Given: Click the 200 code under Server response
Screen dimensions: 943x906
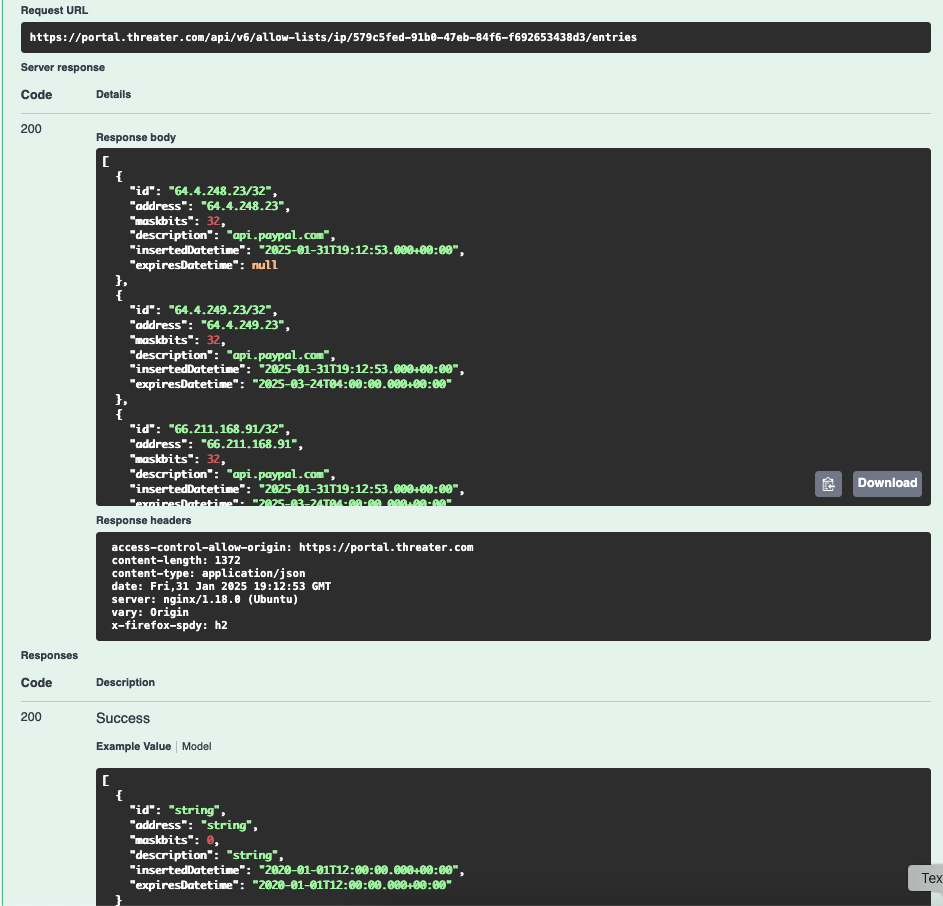Looking at the screenshot, I should (31, 129).
